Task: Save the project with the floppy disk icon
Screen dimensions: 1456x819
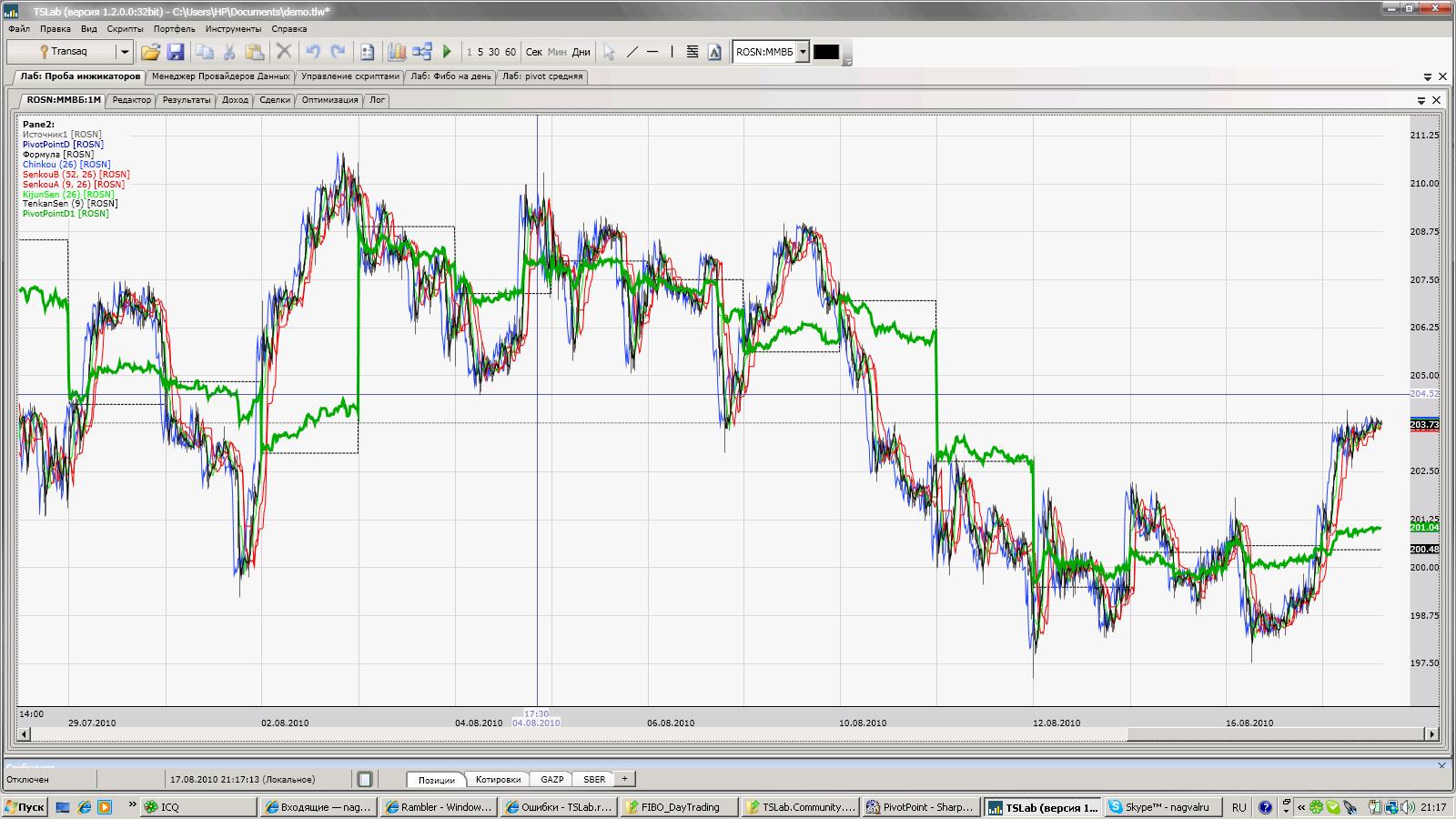Action: click(x=176, y=52)
